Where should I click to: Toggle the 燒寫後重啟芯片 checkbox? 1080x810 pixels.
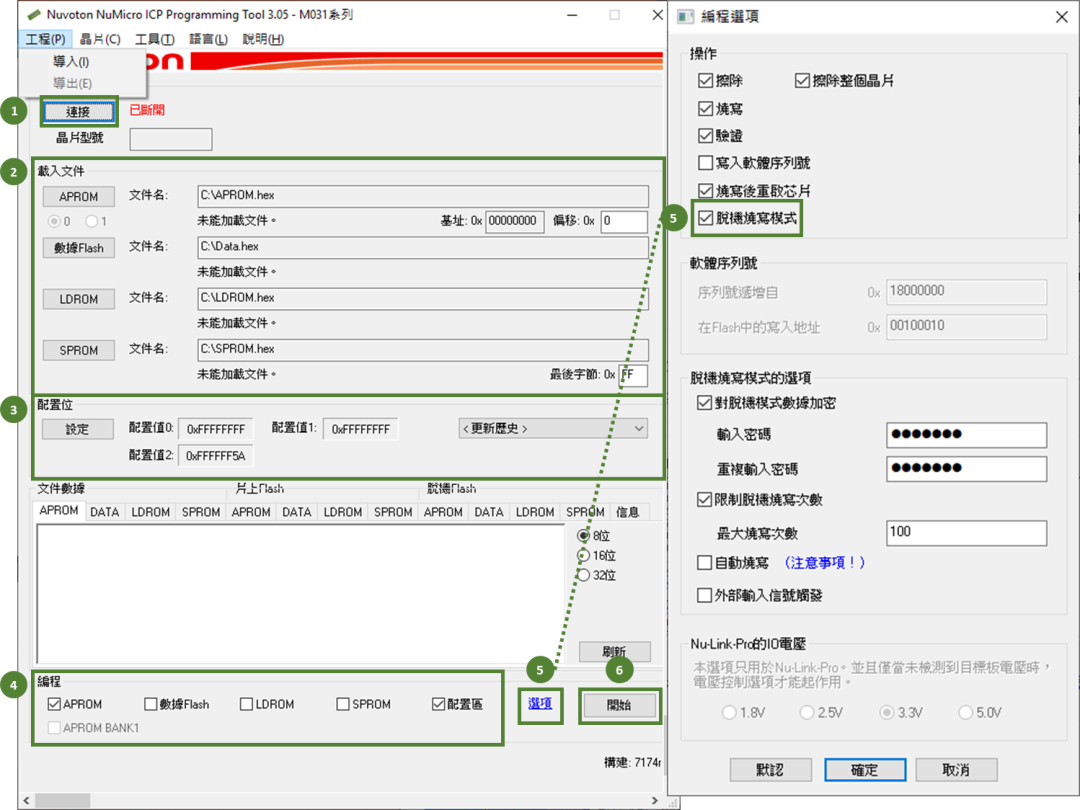coord(705,191)
